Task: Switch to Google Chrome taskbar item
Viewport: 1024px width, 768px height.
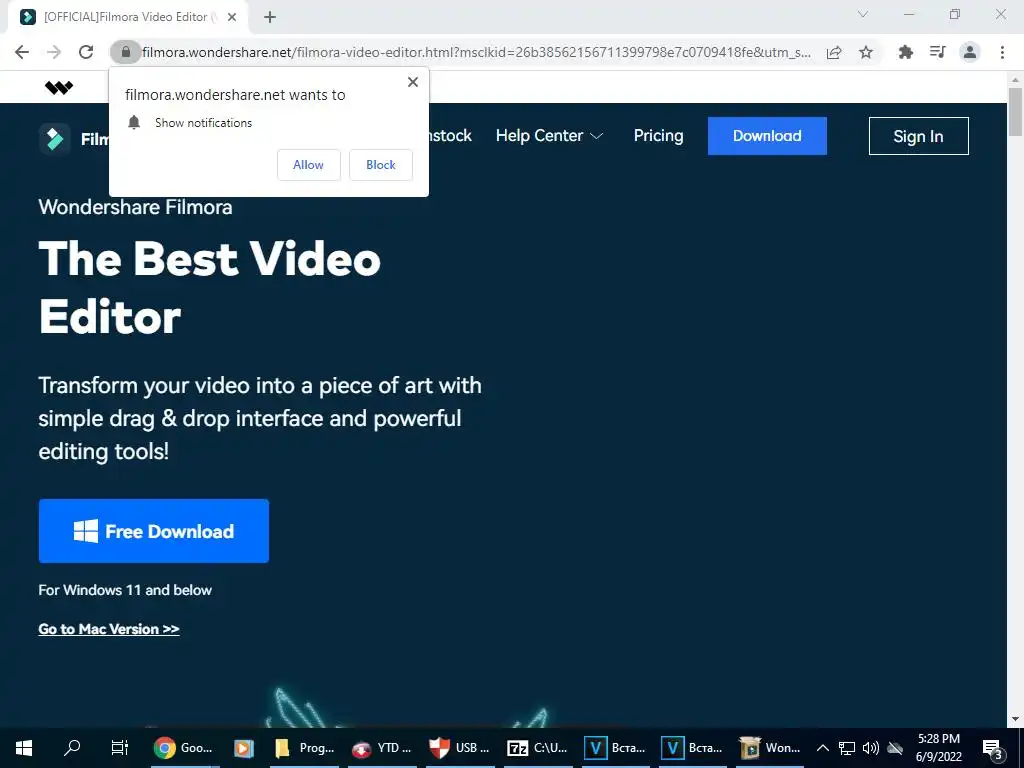Action: pyautogui.click(x=184, y=748)
